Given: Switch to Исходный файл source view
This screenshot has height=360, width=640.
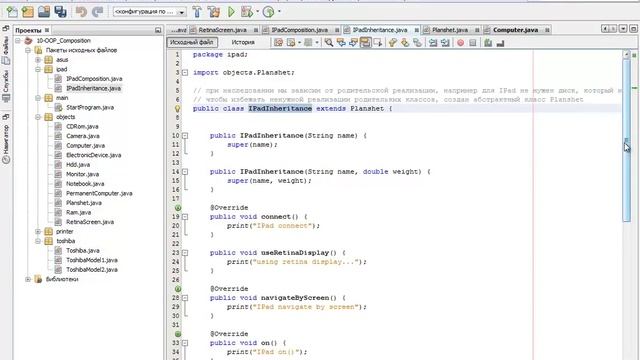Looking at the screenshot, I should 192,42.
